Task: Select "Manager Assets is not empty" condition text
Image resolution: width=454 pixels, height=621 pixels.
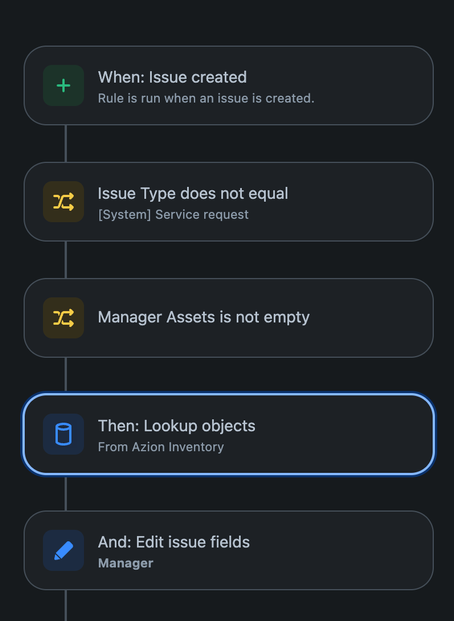Action: (204, 318)
